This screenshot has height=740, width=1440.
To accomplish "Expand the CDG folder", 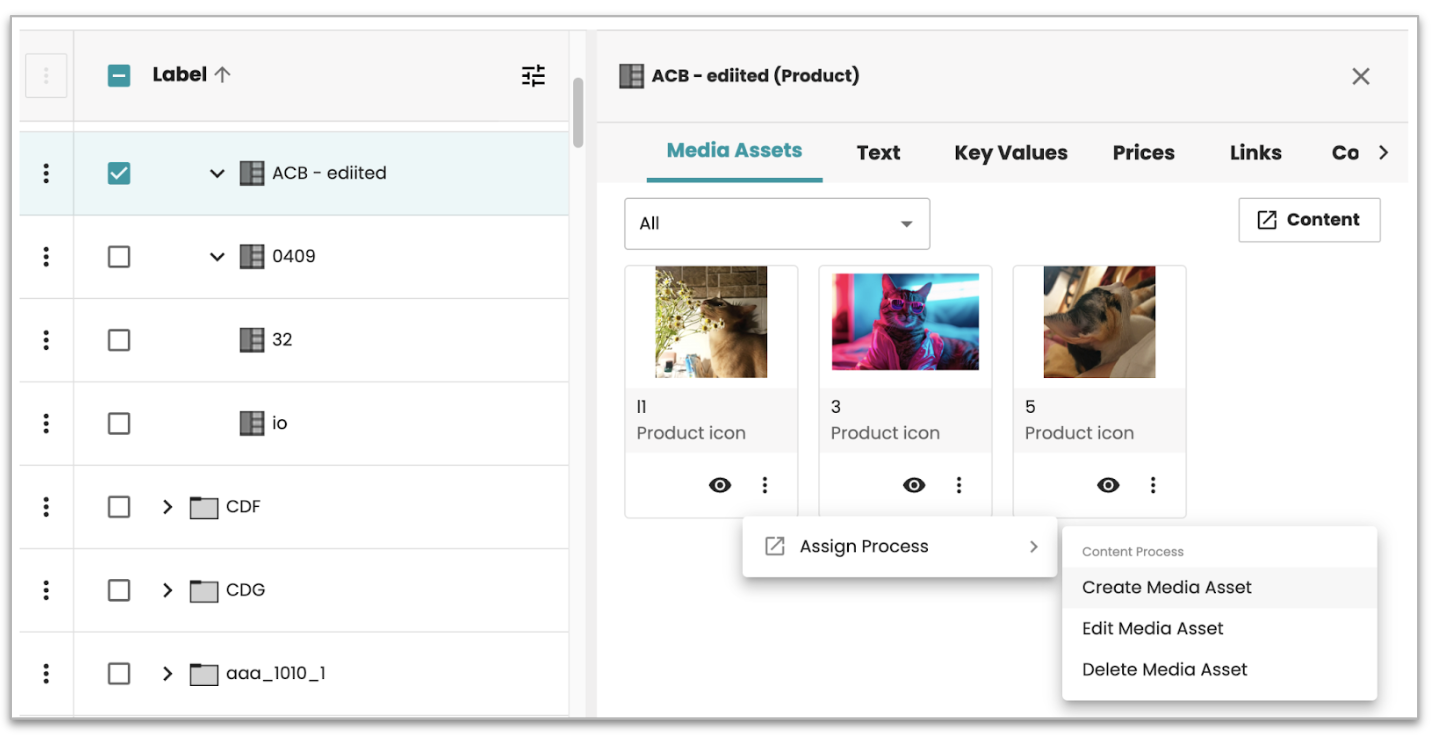I will tap(167, 590).
